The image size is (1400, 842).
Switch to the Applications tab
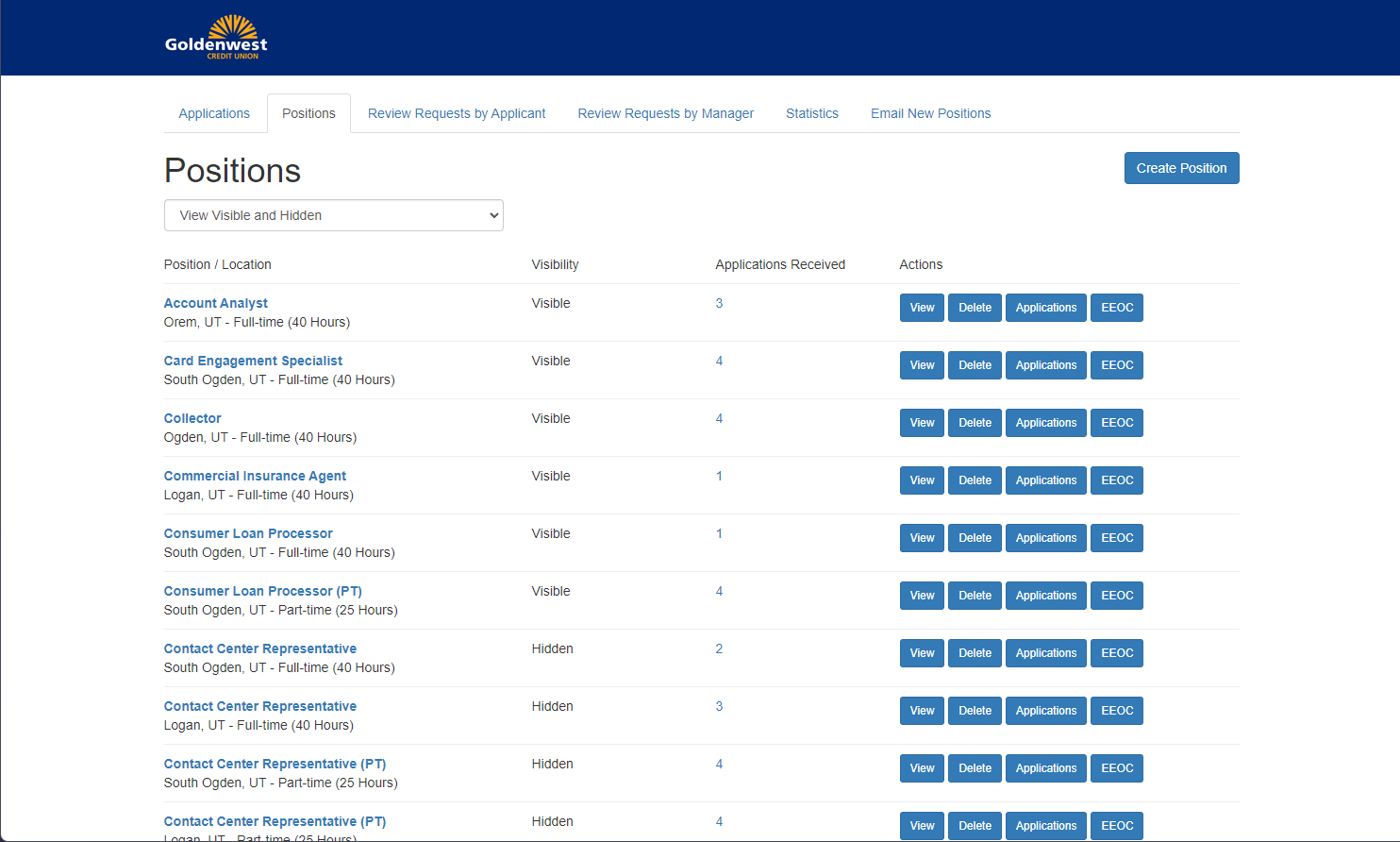(214, 113)
